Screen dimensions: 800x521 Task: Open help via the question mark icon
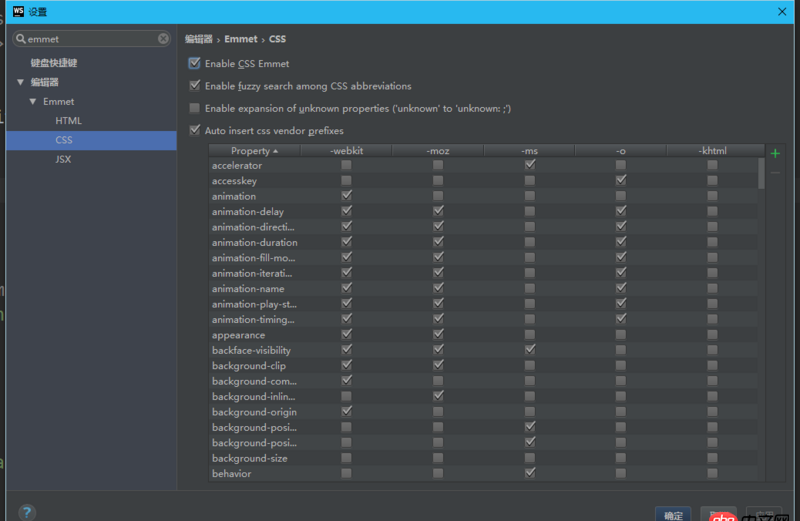pos(27,512)
